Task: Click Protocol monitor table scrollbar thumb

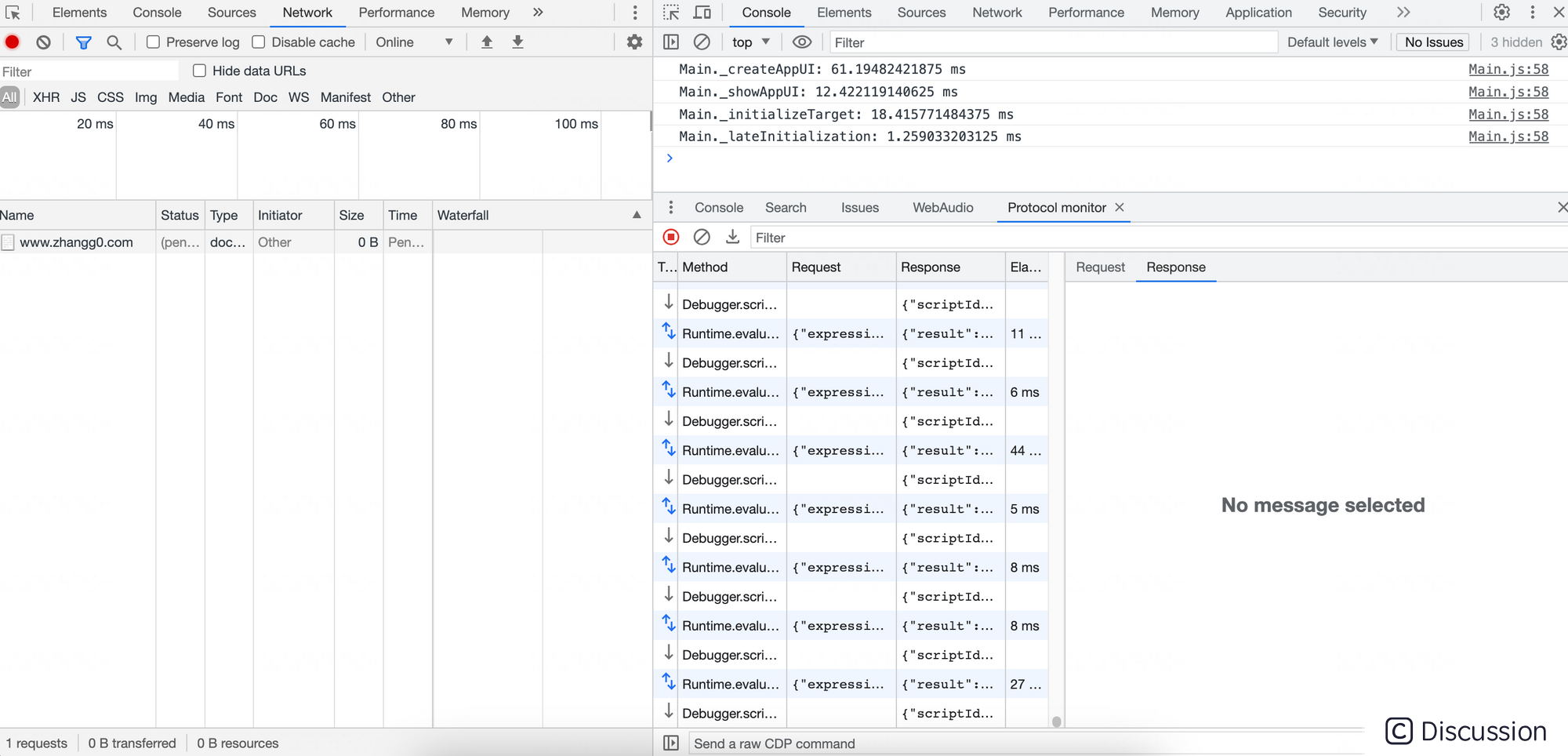Action: click(x=1056, y=721)
